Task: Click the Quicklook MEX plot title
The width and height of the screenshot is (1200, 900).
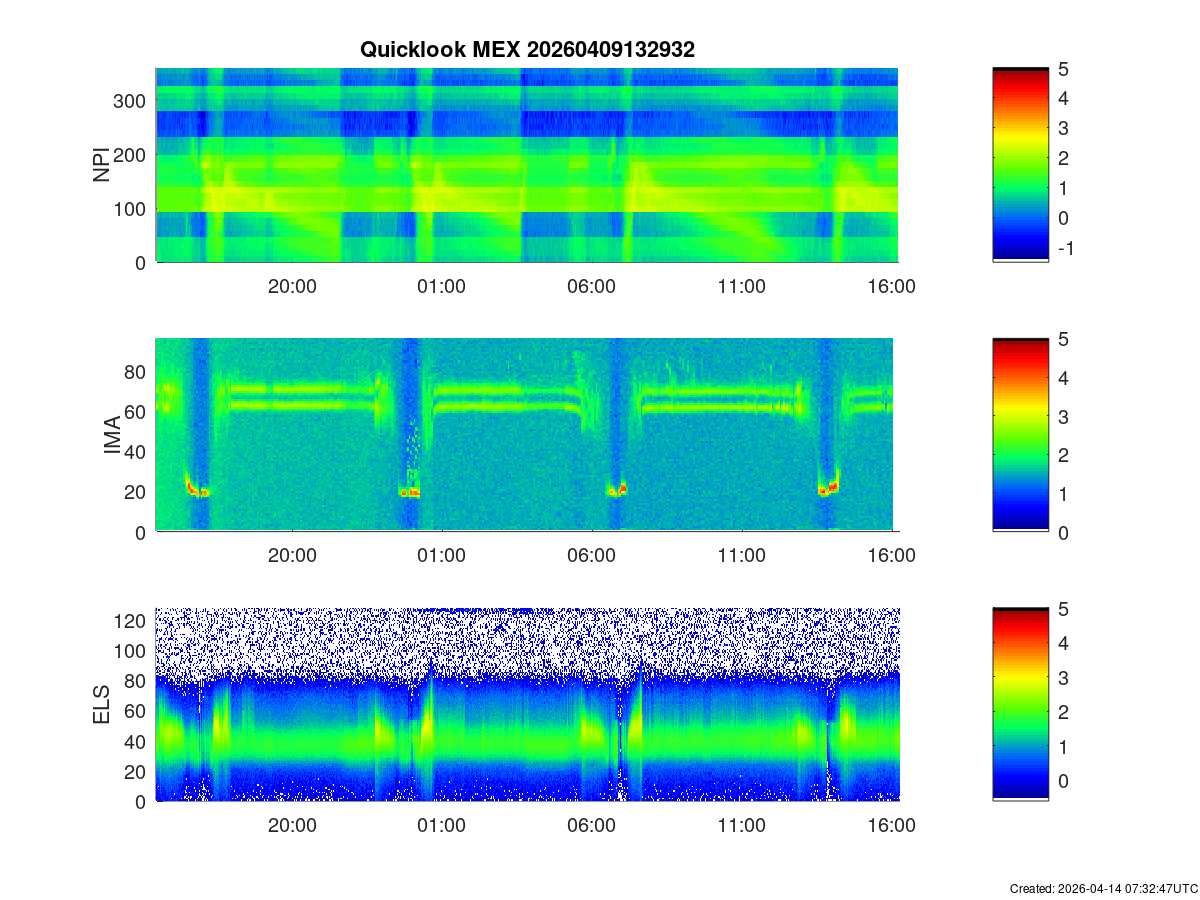Action: 527,50
